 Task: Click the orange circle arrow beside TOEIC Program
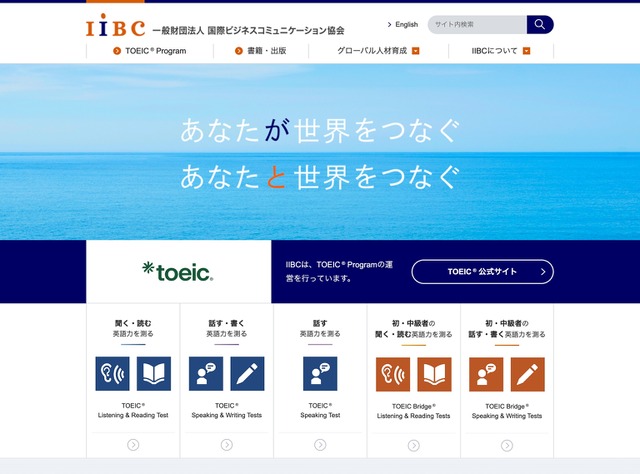pyautogui.click(x=117, y=51)
